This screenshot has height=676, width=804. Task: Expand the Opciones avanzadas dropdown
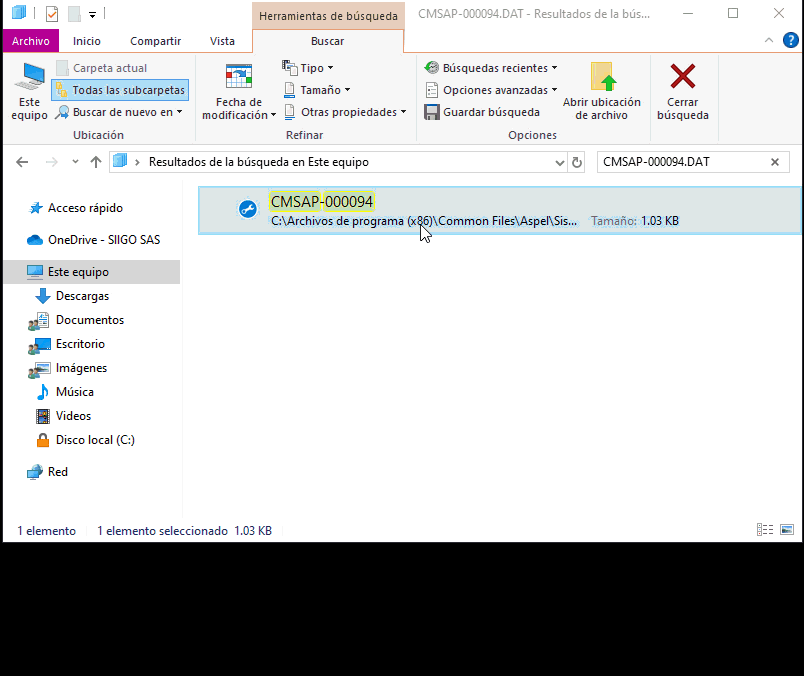point(491,90)
